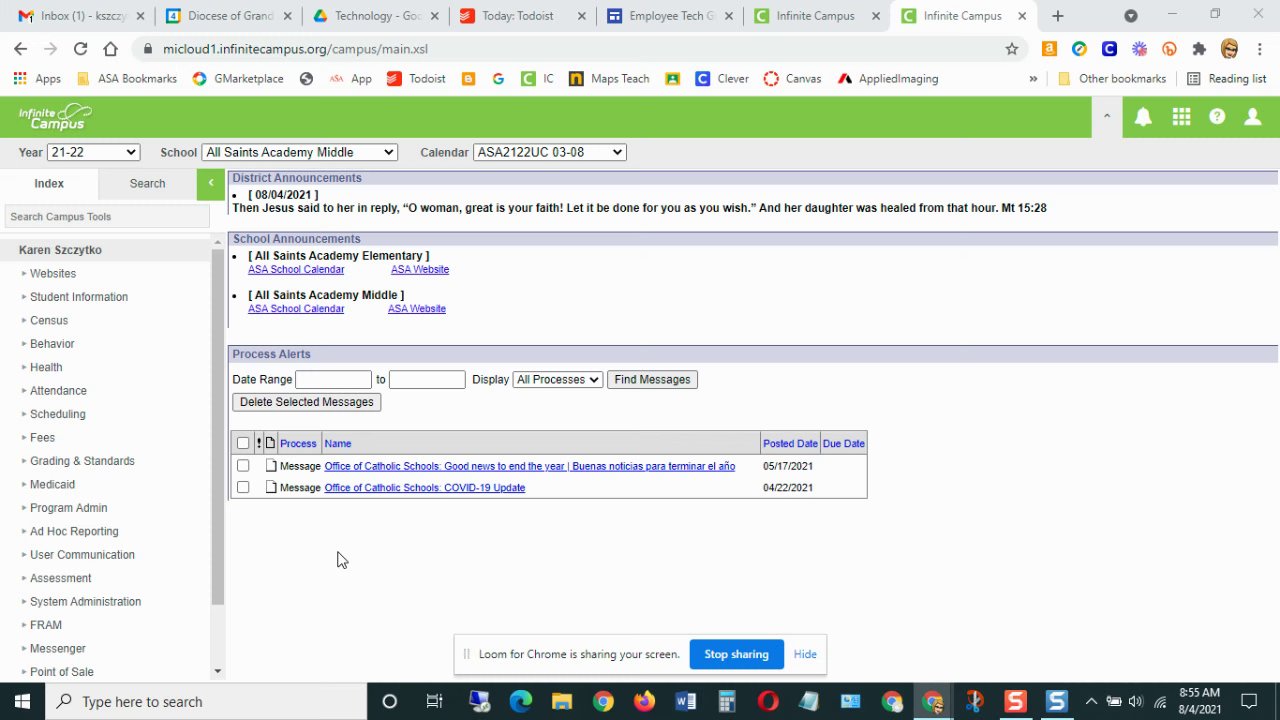Open the Clever bookmark
This screenshot has height=720, width=1280.
tap(722, 79)
